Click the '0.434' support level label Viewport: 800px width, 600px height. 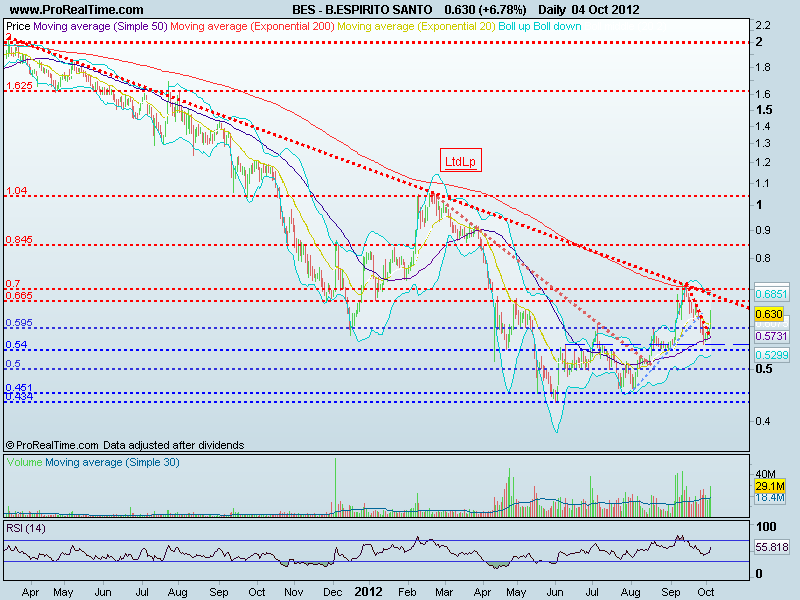(x=19, y=396)
